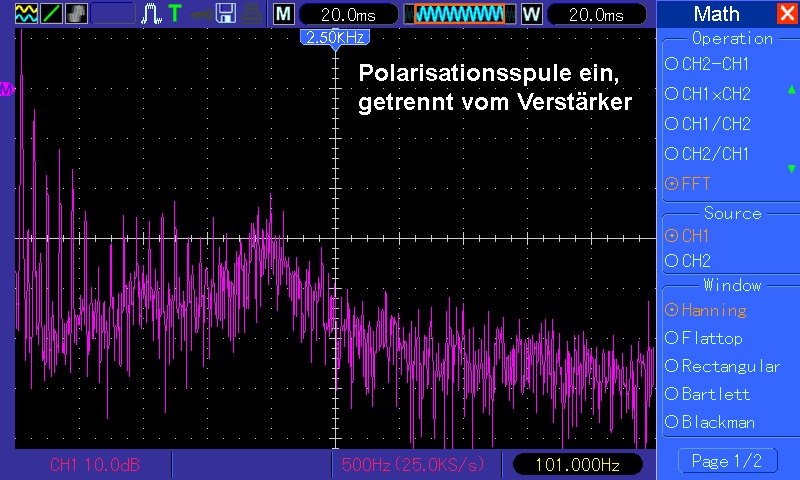Click the green T trigger icon
The width and height of the screenshot is (800, 480).
[175, 14]
